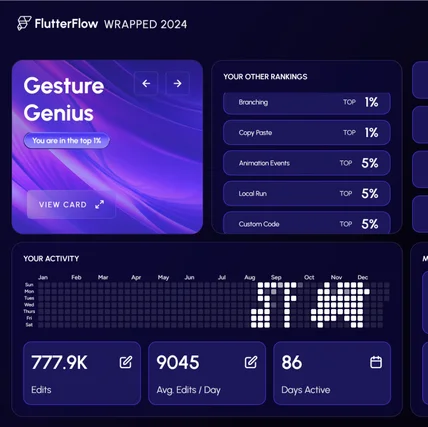Click the Avg. Edits / Day label

[x=189, y=390]
